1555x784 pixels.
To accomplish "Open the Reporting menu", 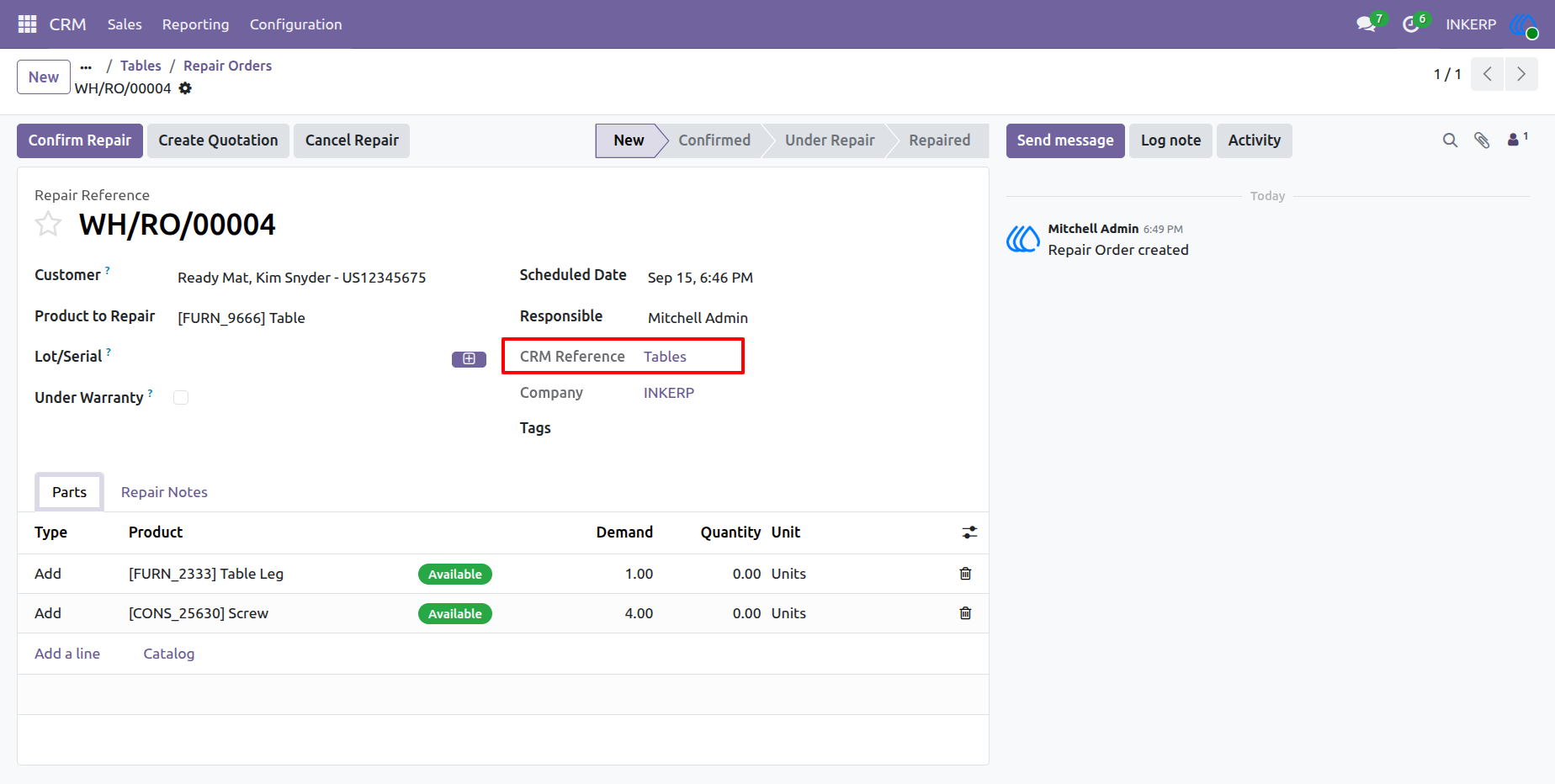I will click(x=195, y=24).
